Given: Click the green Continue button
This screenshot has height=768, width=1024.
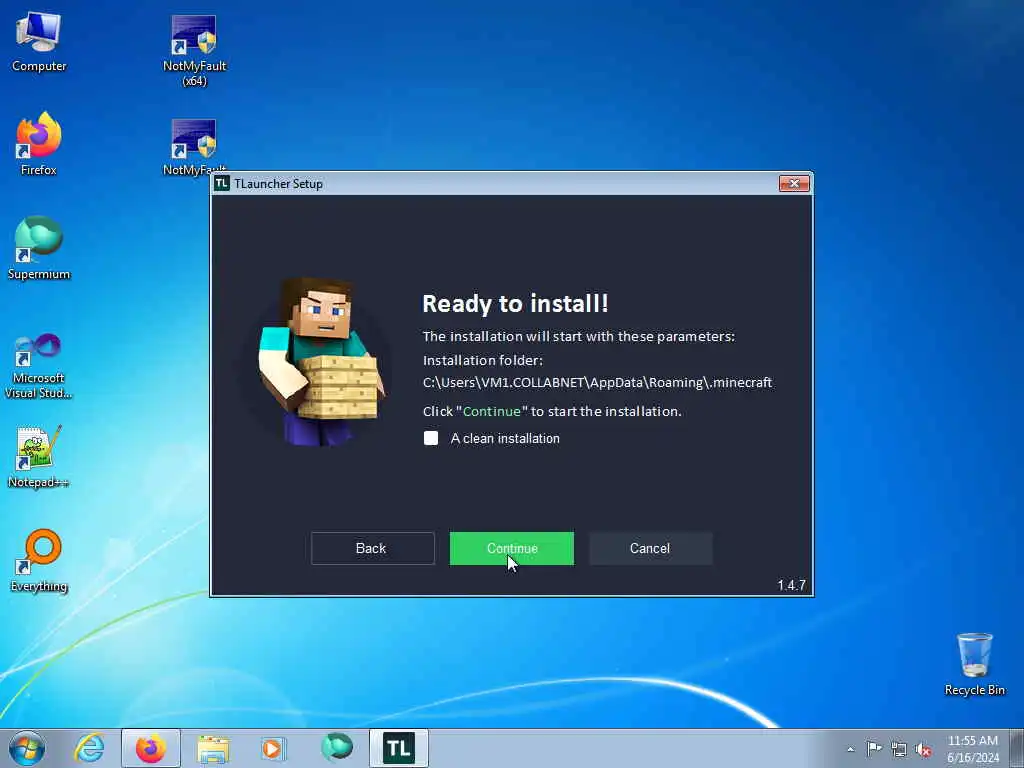Looking at the screenshot, I should [512, 549].
